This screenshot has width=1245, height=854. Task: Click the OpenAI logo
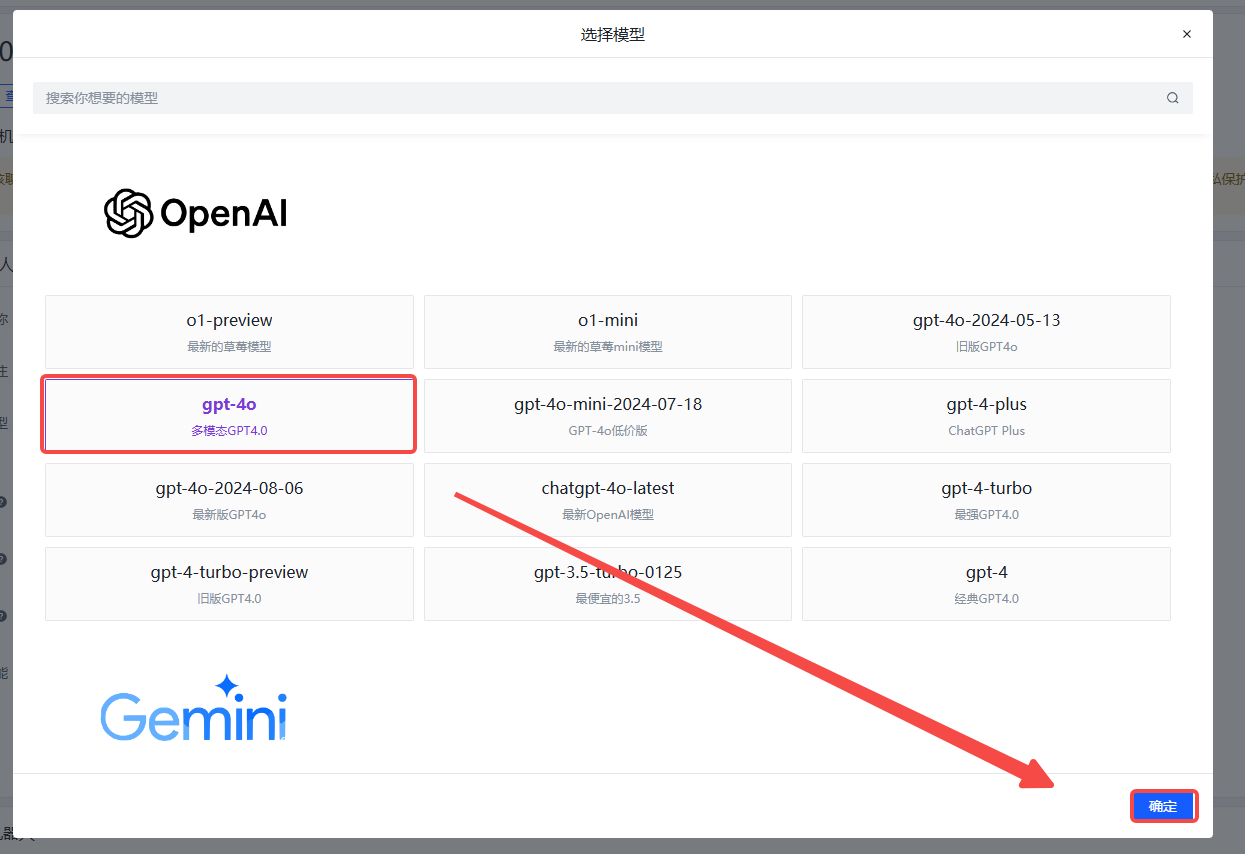196,213
